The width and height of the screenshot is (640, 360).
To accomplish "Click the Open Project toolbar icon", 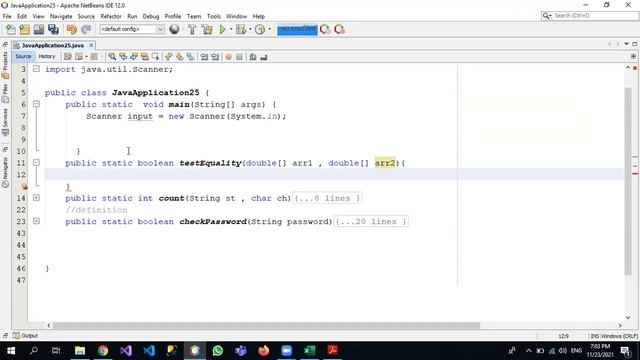I will click(39, 29).
